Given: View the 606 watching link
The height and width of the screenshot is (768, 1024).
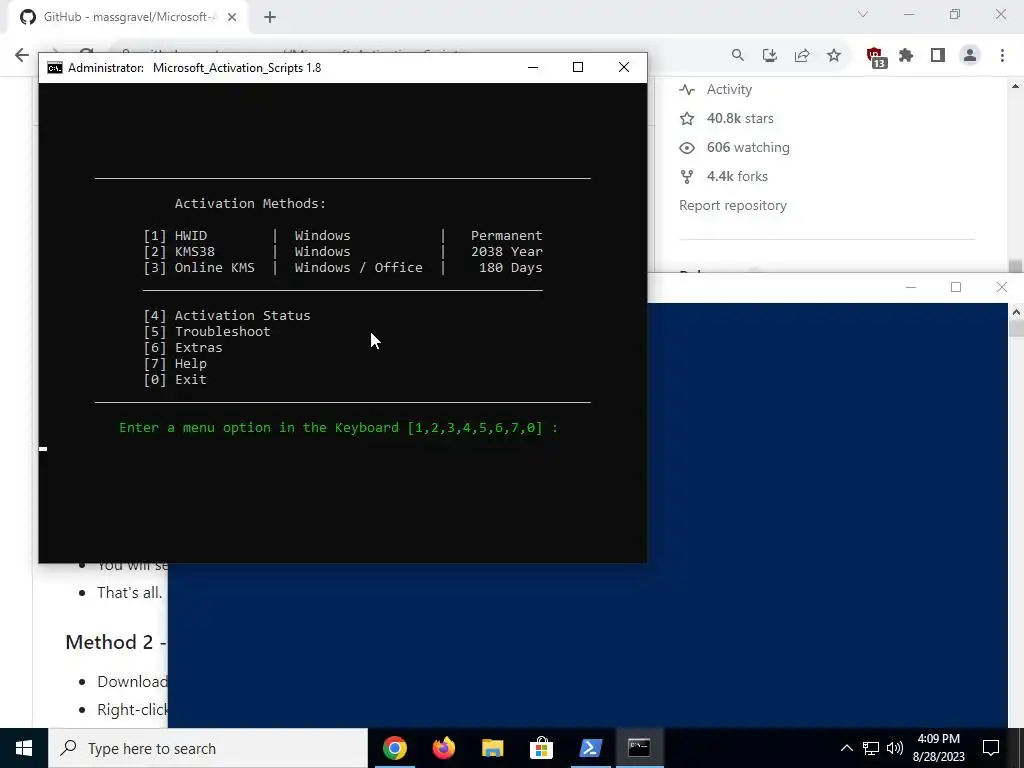Looking at the screenshot, I should [x=748, y=148].
